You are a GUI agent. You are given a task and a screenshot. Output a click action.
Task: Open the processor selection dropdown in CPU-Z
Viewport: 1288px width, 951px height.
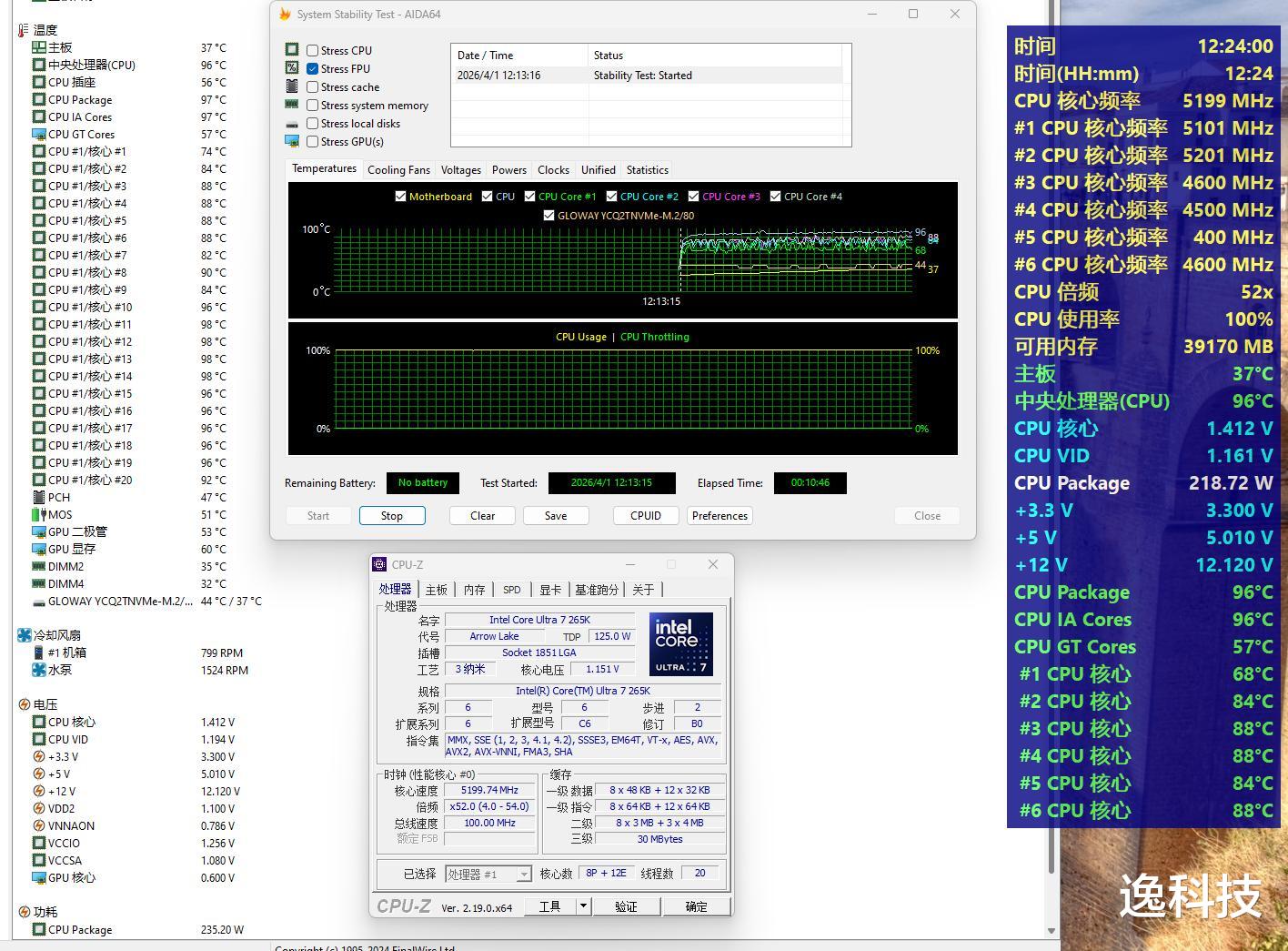pyautogui.click(x=524, y=875)
